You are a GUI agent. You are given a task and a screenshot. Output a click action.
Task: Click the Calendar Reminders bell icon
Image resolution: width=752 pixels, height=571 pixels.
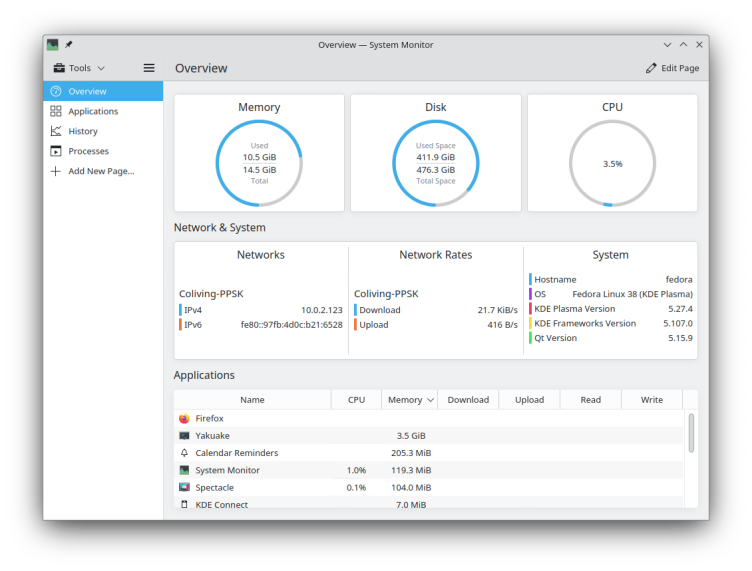tap(184, 453)
